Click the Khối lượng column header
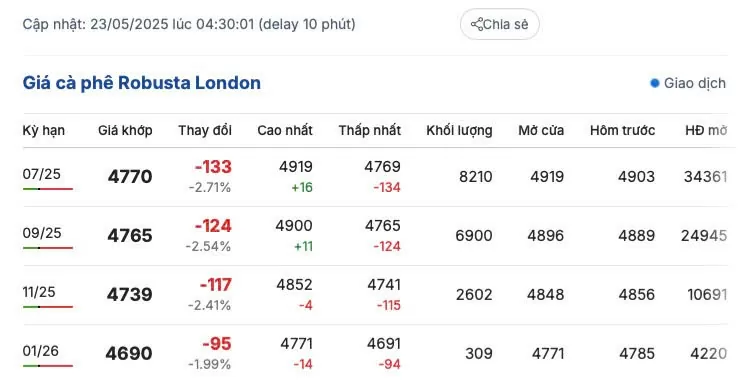Viewport: 753px width, 381px height. [459, 131]
